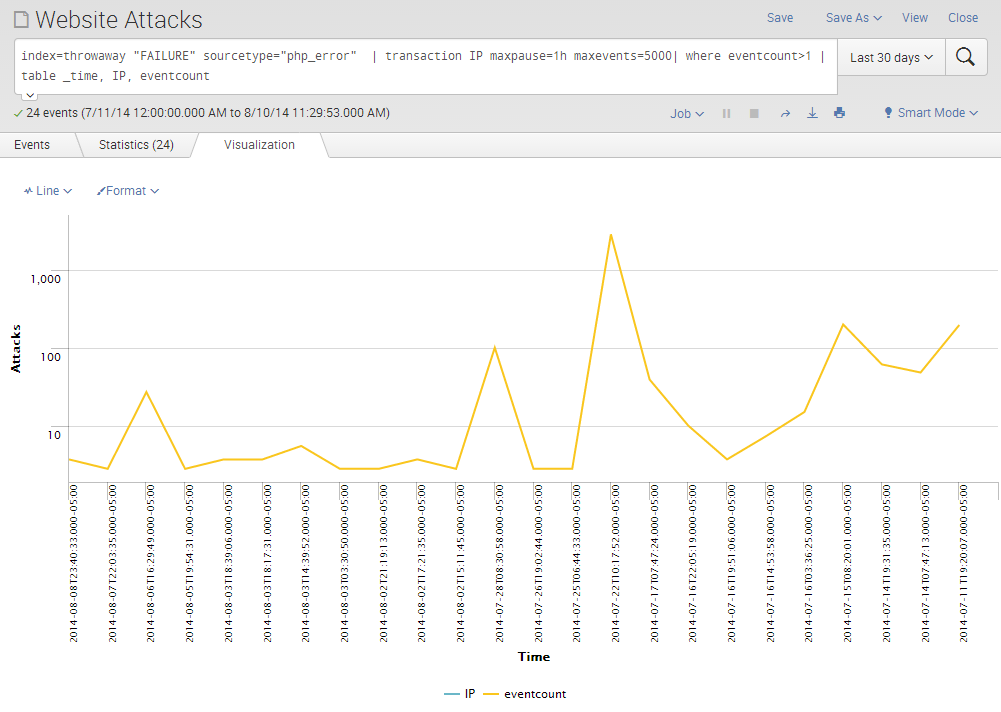
Task: Click the document icon beside Website Attacks
Action: click(21, 20)
